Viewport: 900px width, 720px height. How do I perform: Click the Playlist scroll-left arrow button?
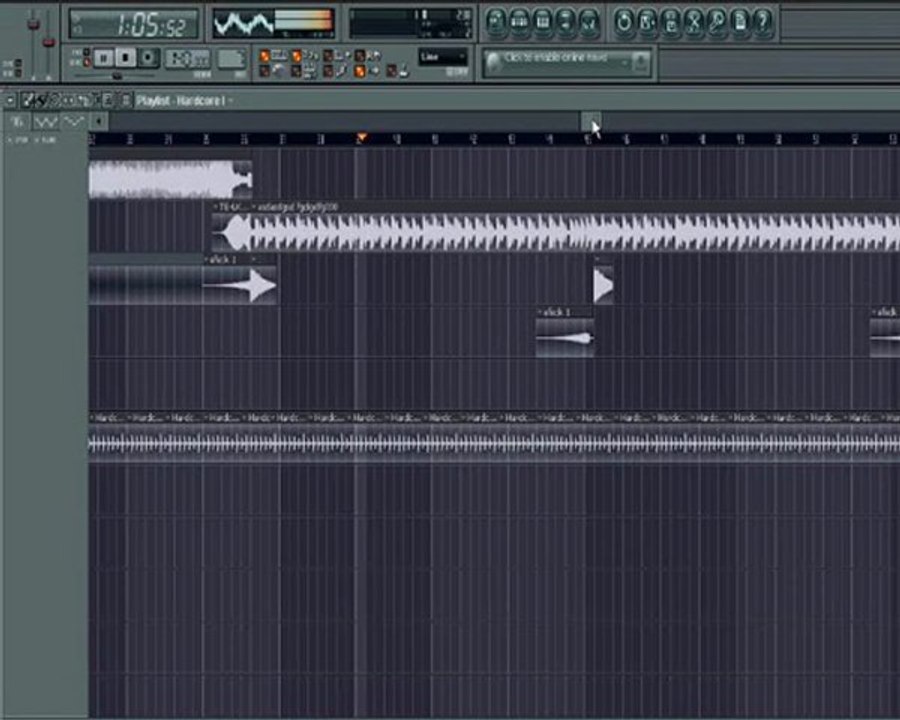pos(99,121)
